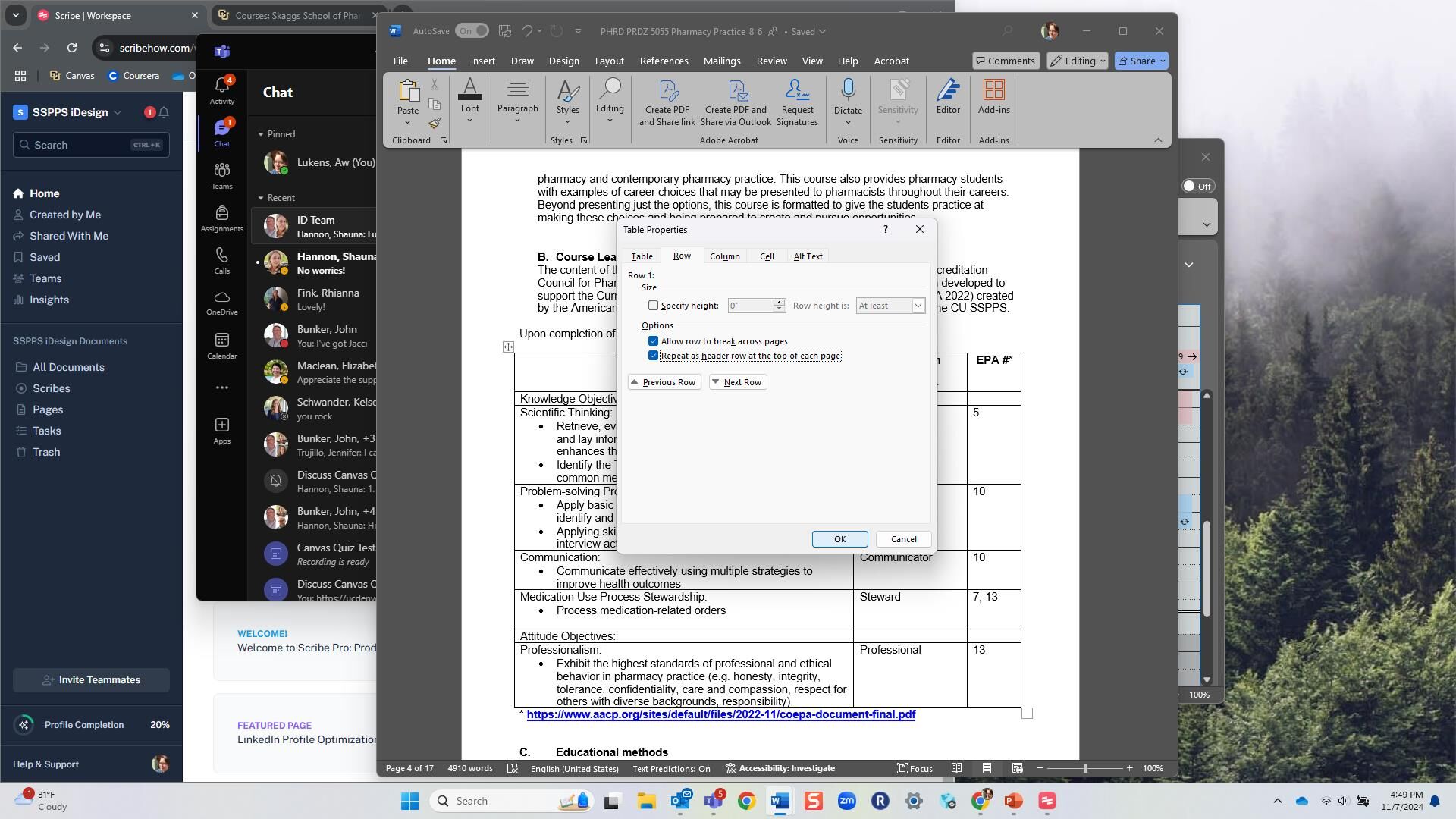
Task: Open the References ribbon tab
Action: (664, 61)
